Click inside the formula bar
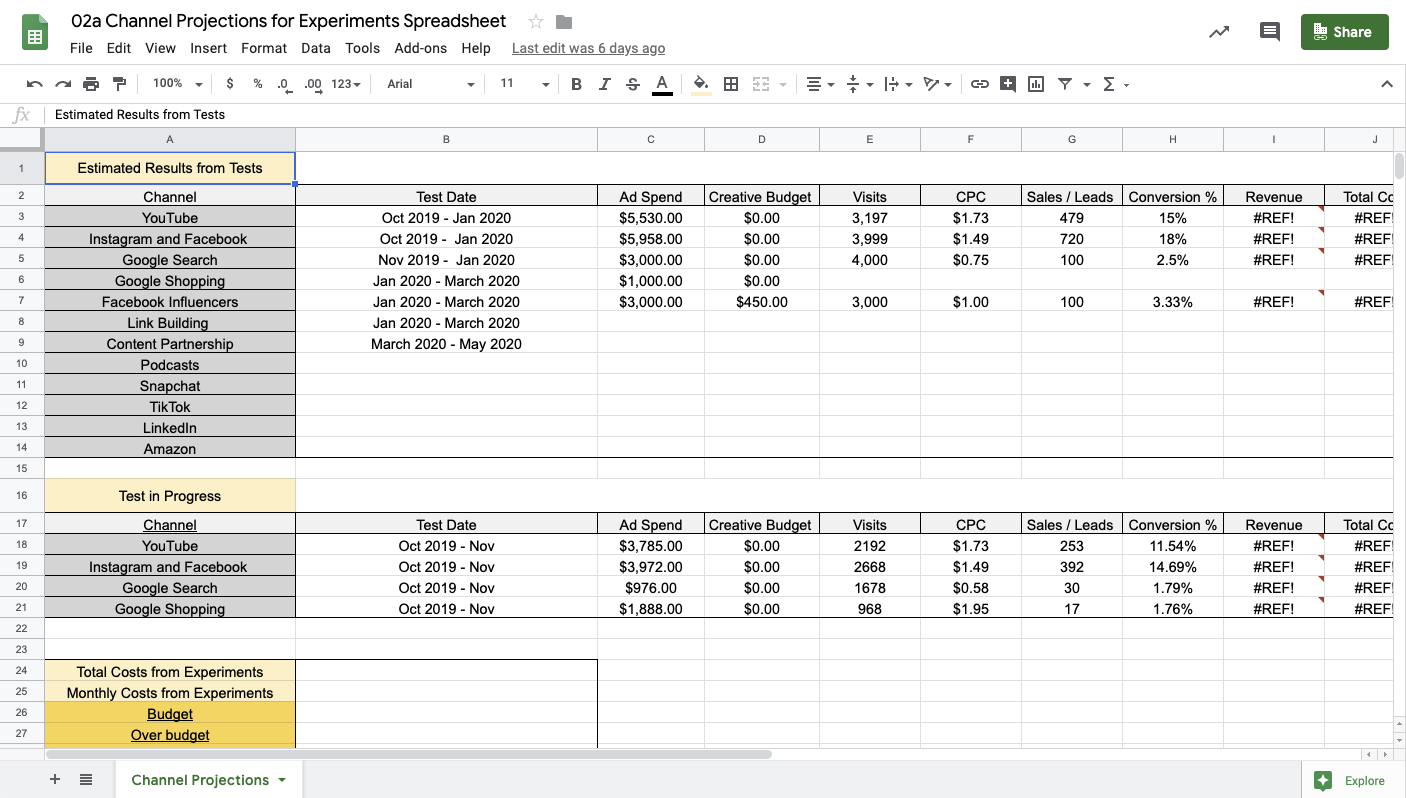Screen dimensions: 1406x798 pos(400,115)
